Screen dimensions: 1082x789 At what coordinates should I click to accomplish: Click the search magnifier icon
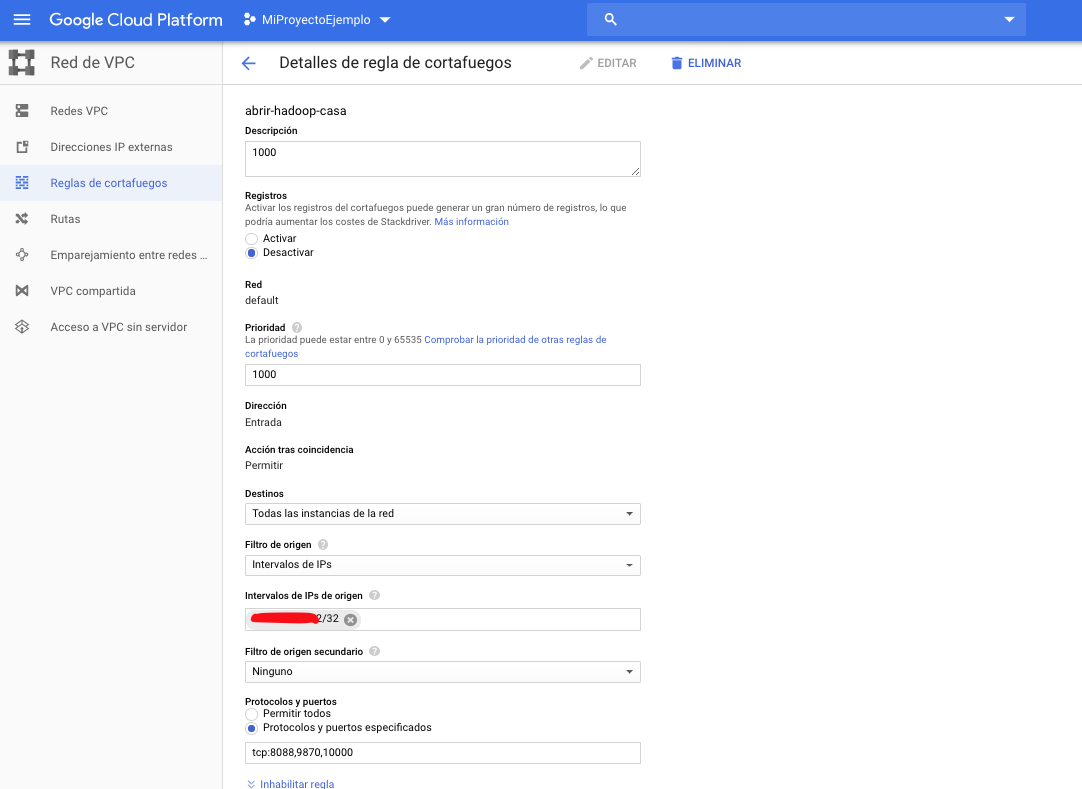(611, 19)
